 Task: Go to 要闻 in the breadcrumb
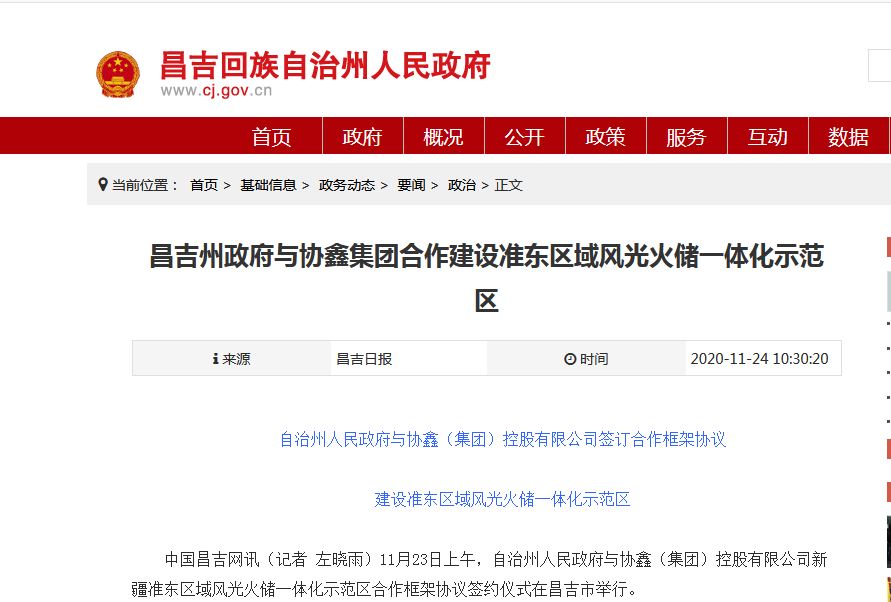coord(411,185)
